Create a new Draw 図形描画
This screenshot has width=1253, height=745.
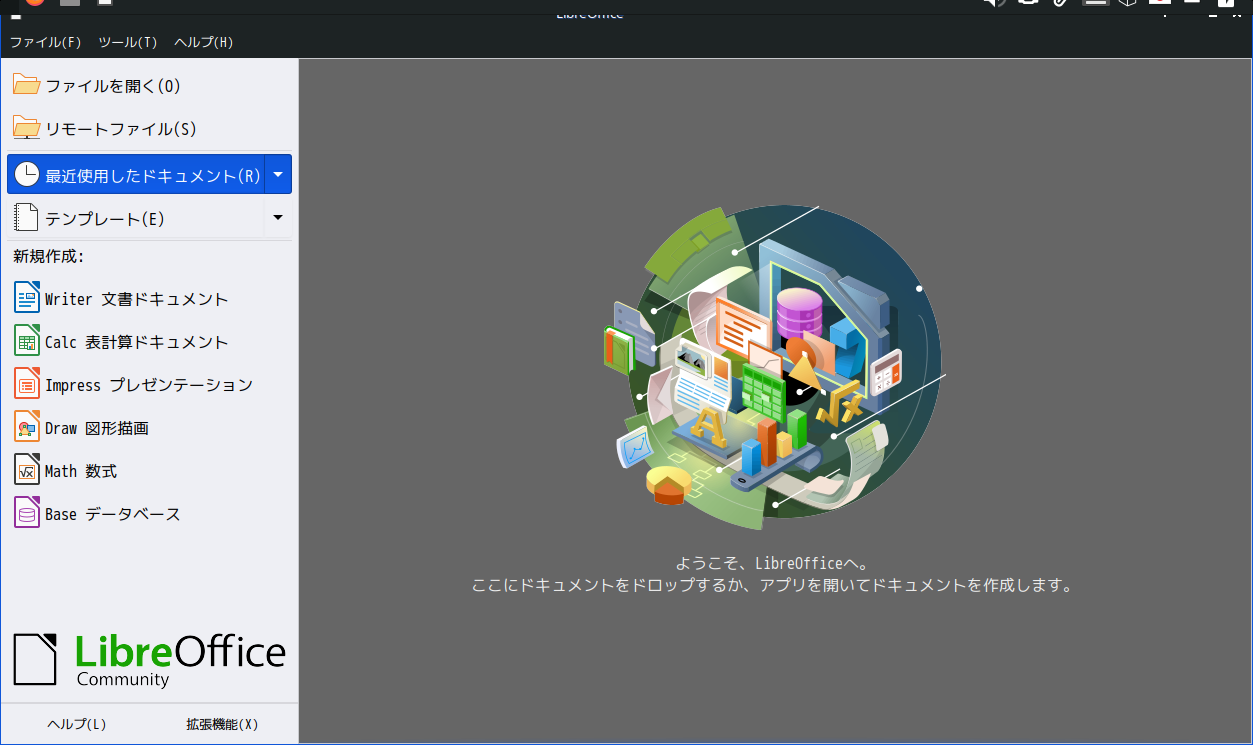click(x=81, y=428)
